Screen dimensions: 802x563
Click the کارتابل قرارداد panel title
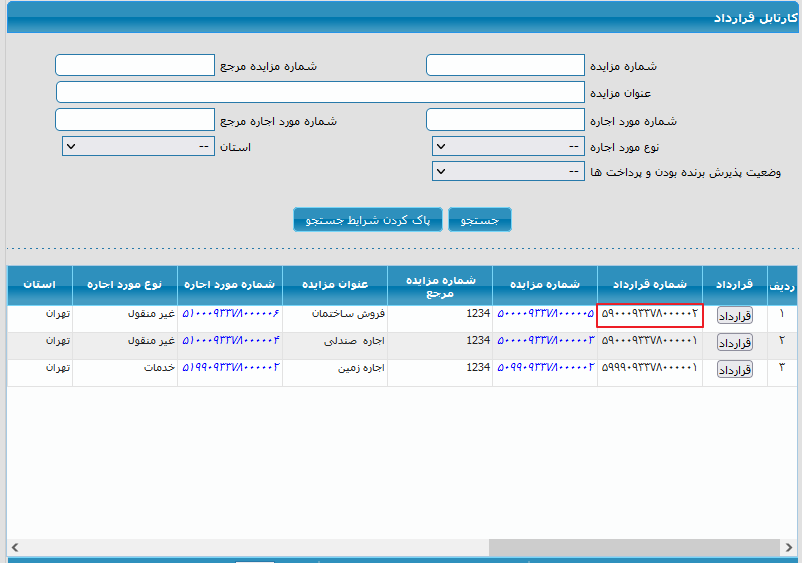pyautogui.click(x=755, y=18)
